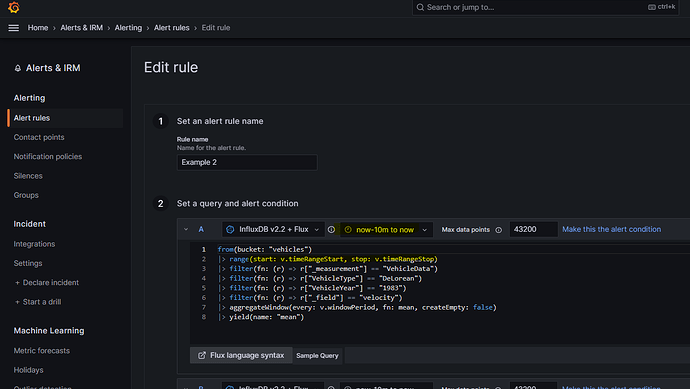Open Notification policies in the sidebar

click(x=48, y=157)
